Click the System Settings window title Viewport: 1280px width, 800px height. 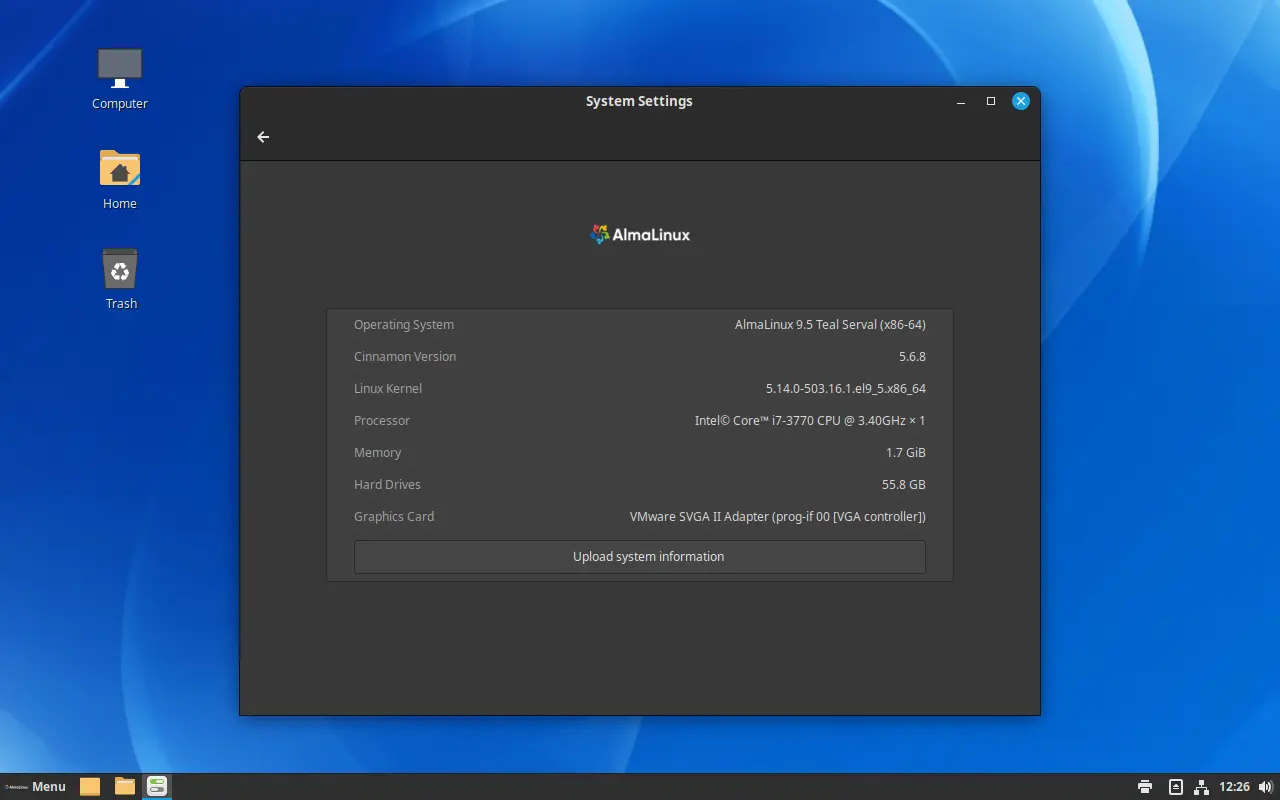pyautogui.click(x=639, y=101)
